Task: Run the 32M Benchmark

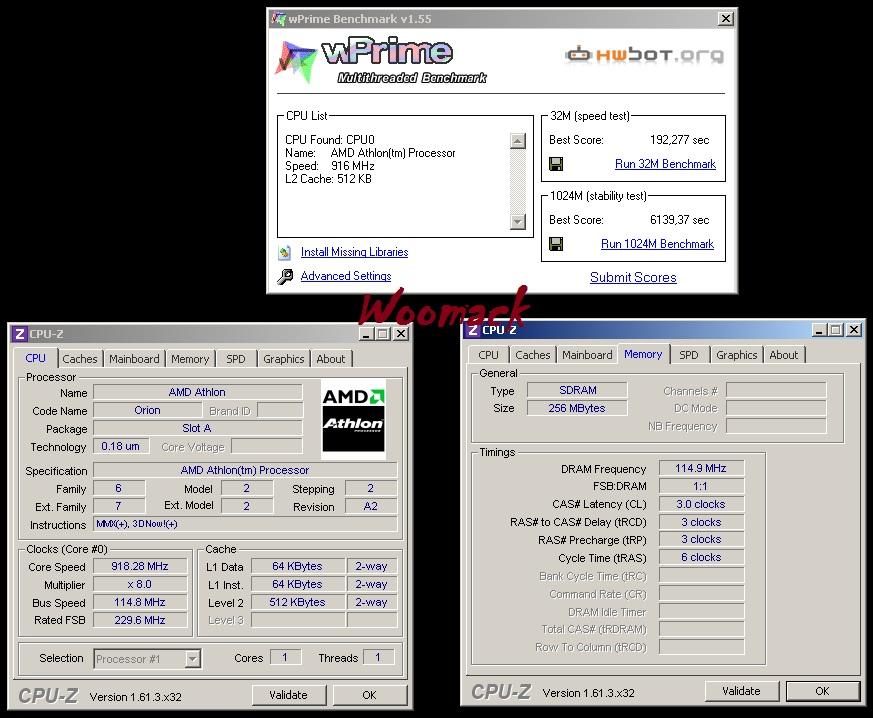Action: point(665,164)
